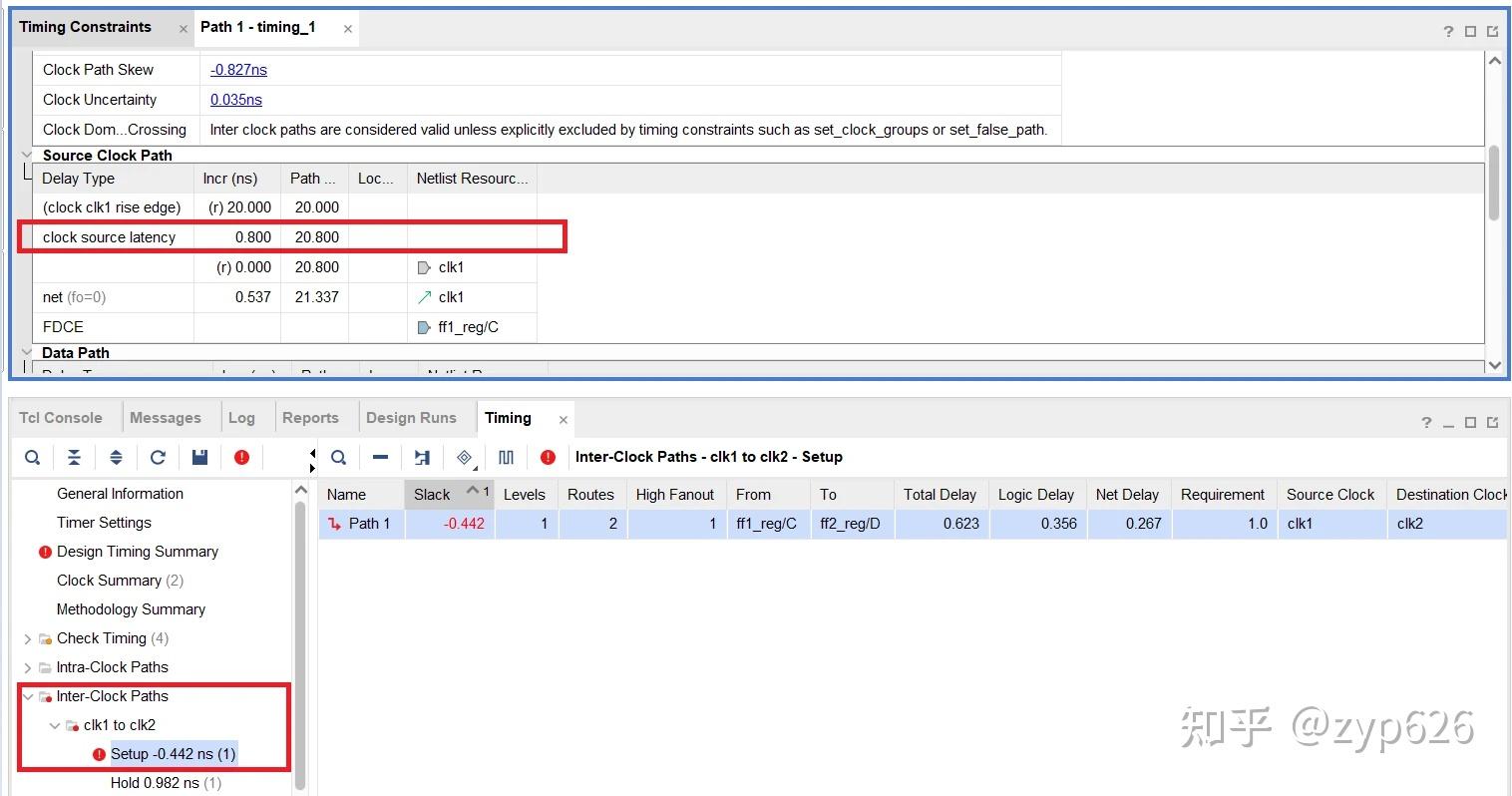Close the Path 1 - timing_1 tab
Viewport: 1512px width, 796px height.
pyautogui.click(x=347, y=29)
